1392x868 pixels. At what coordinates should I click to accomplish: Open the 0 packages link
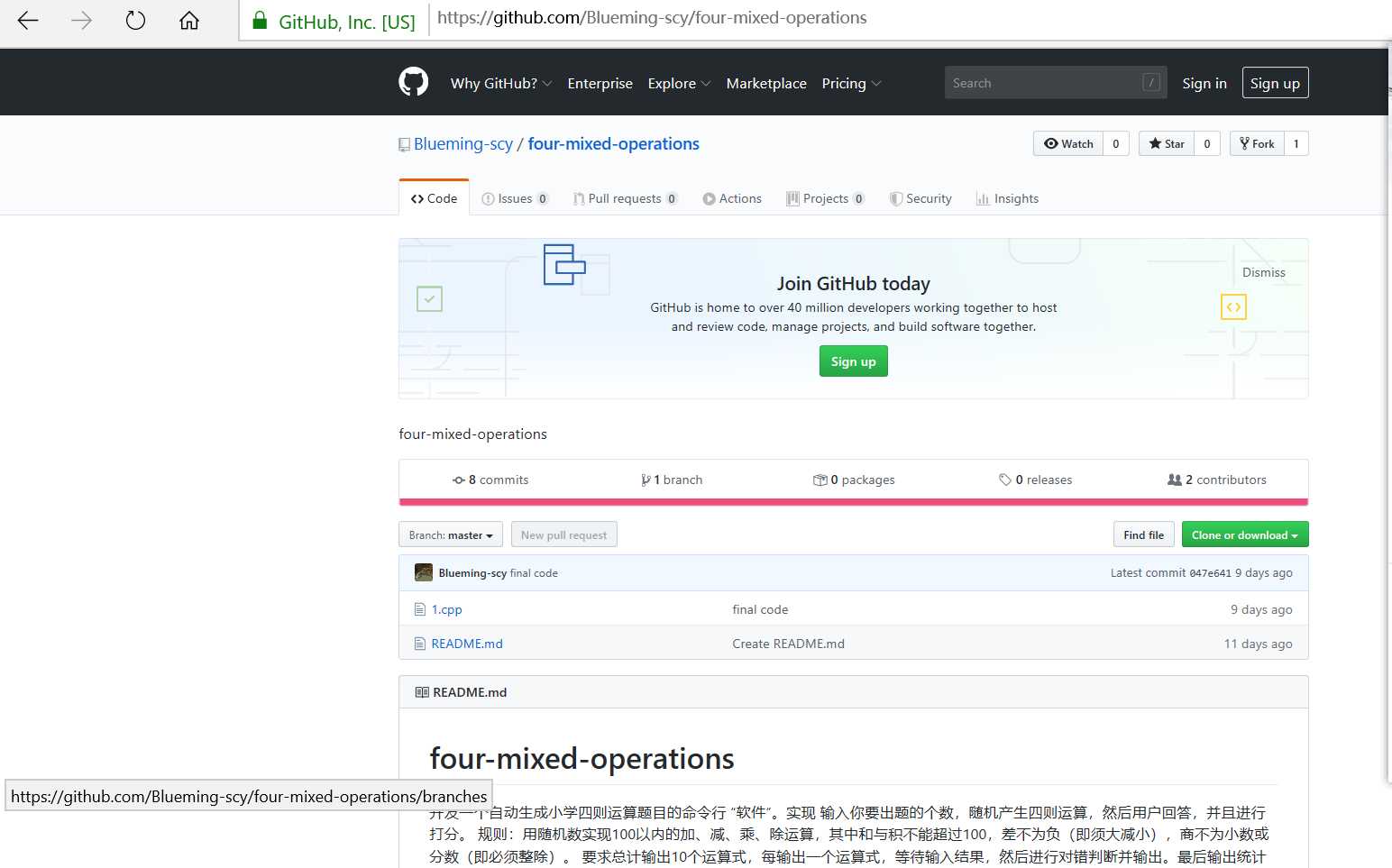coord(854,480)
